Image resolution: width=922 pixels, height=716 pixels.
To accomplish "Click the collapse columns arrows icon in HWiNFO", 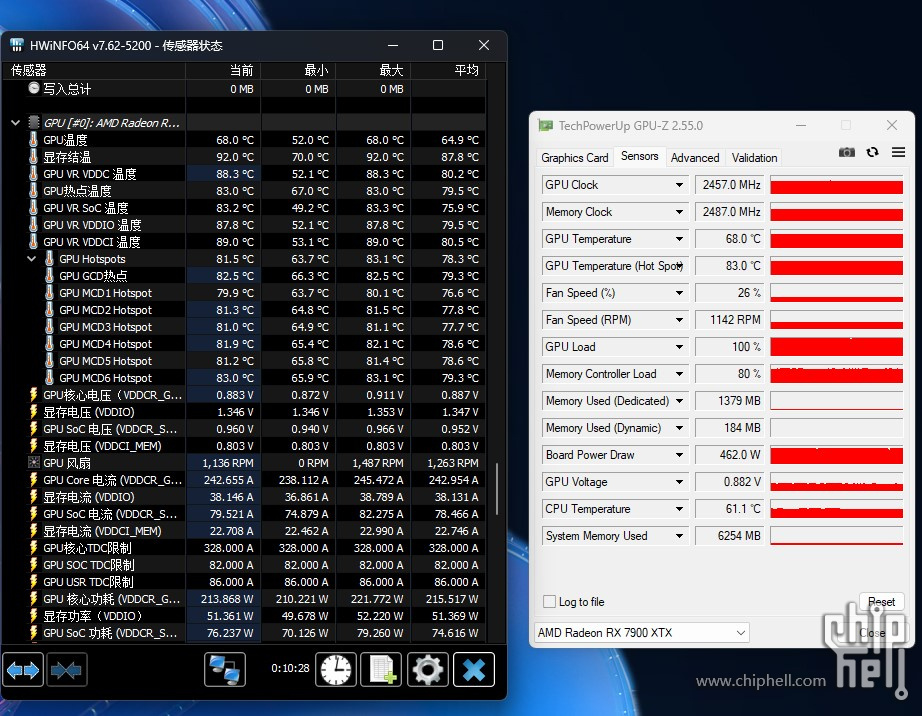I will [x=66, y=670].
